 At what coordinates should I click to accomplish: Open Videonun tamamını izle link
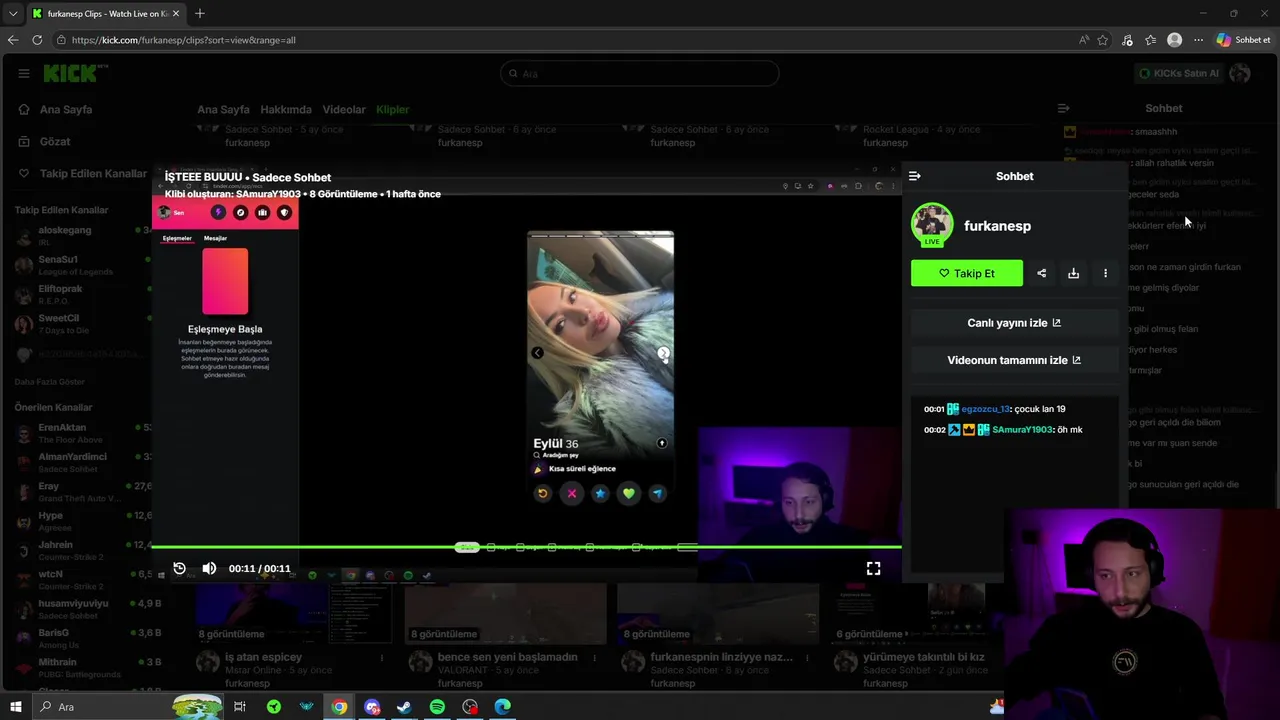click(1014, 360)
